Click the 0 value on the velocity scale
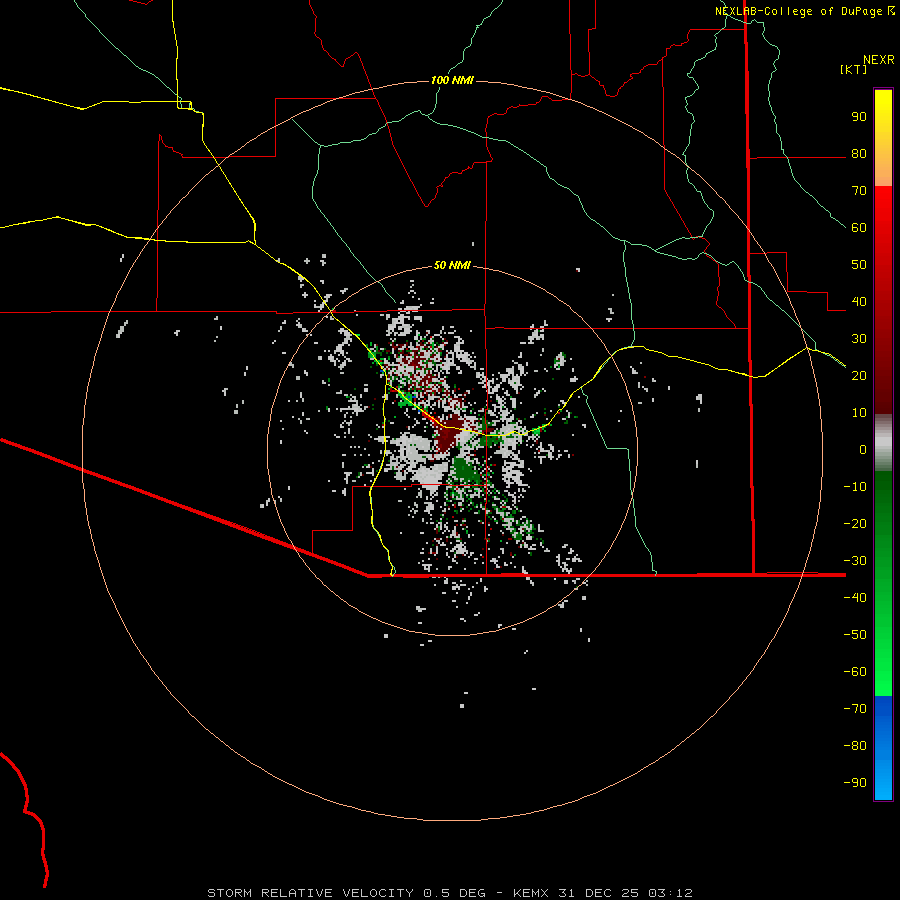Image resolution: width=900 pixels, height=900 pixels. (863, 449)
